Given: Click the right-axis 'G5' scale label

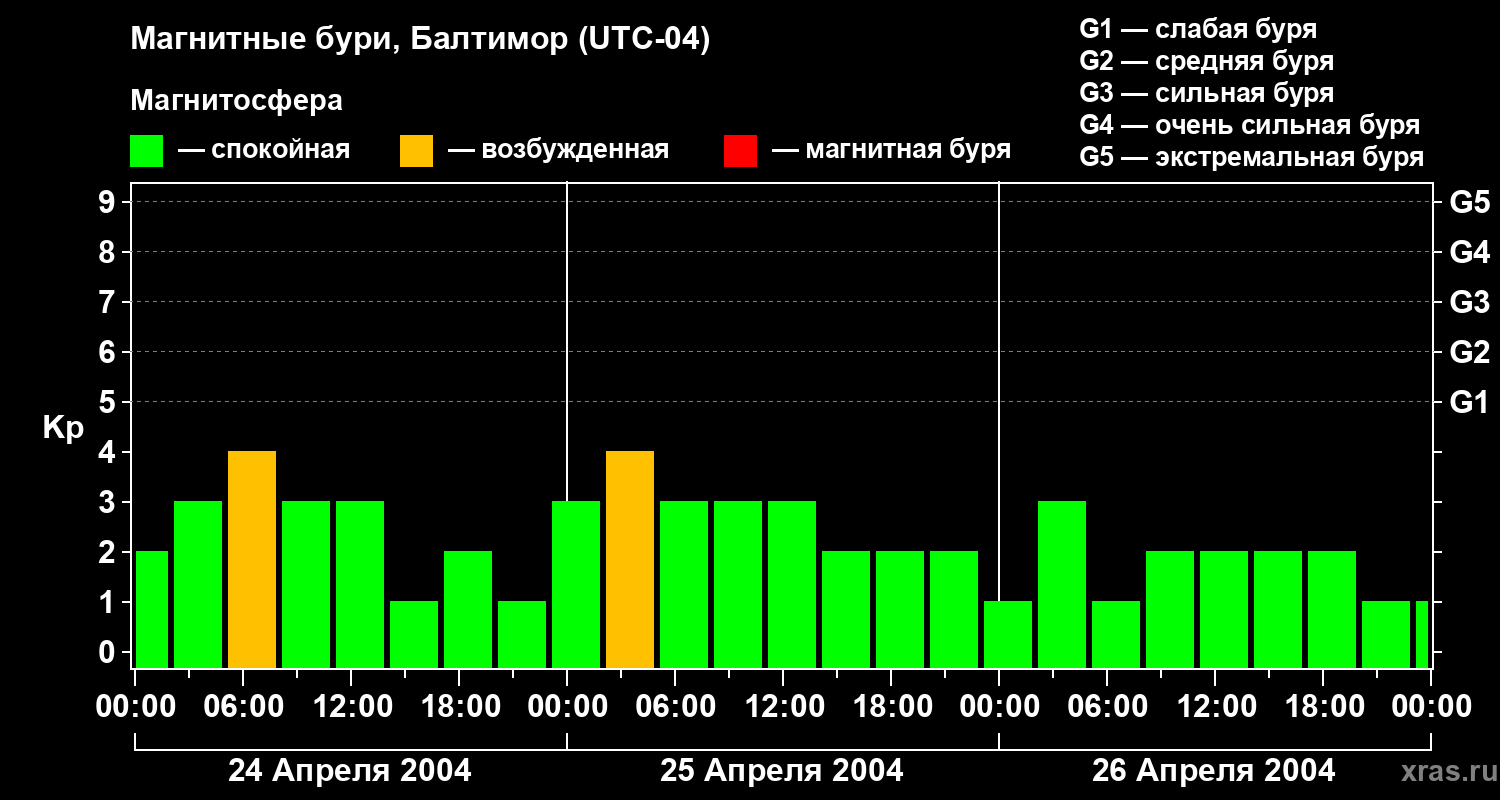Looking at the screenshot, I should pos(1469,202).
